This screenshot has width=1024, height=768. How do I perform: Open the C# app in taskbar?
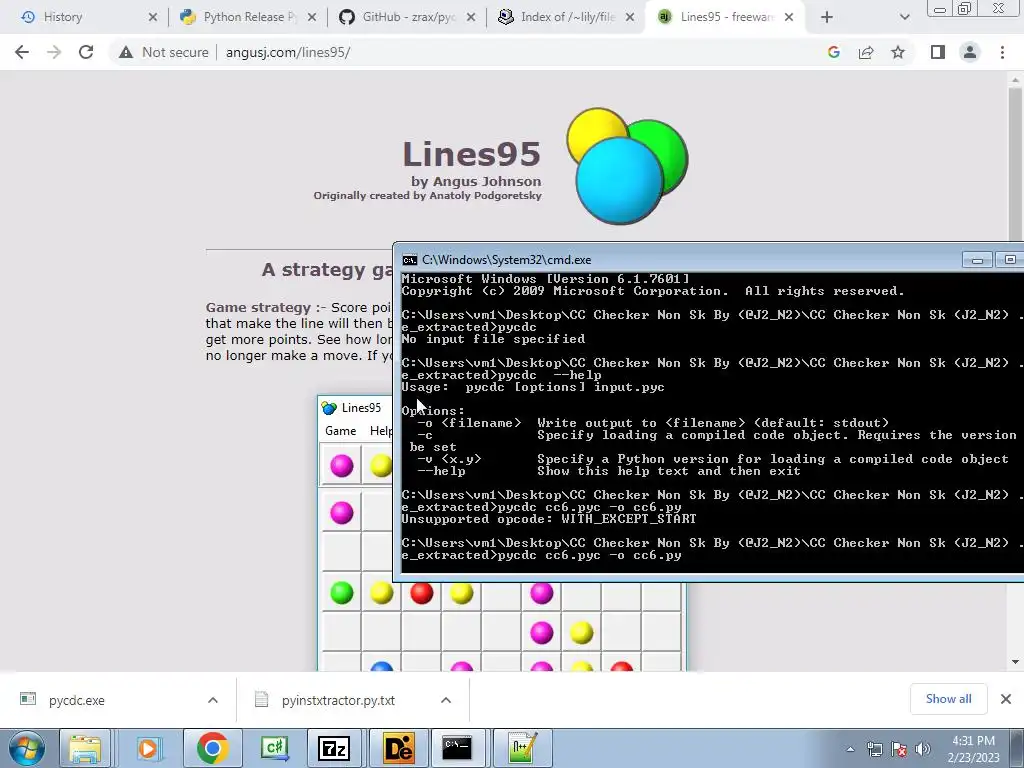274,748
